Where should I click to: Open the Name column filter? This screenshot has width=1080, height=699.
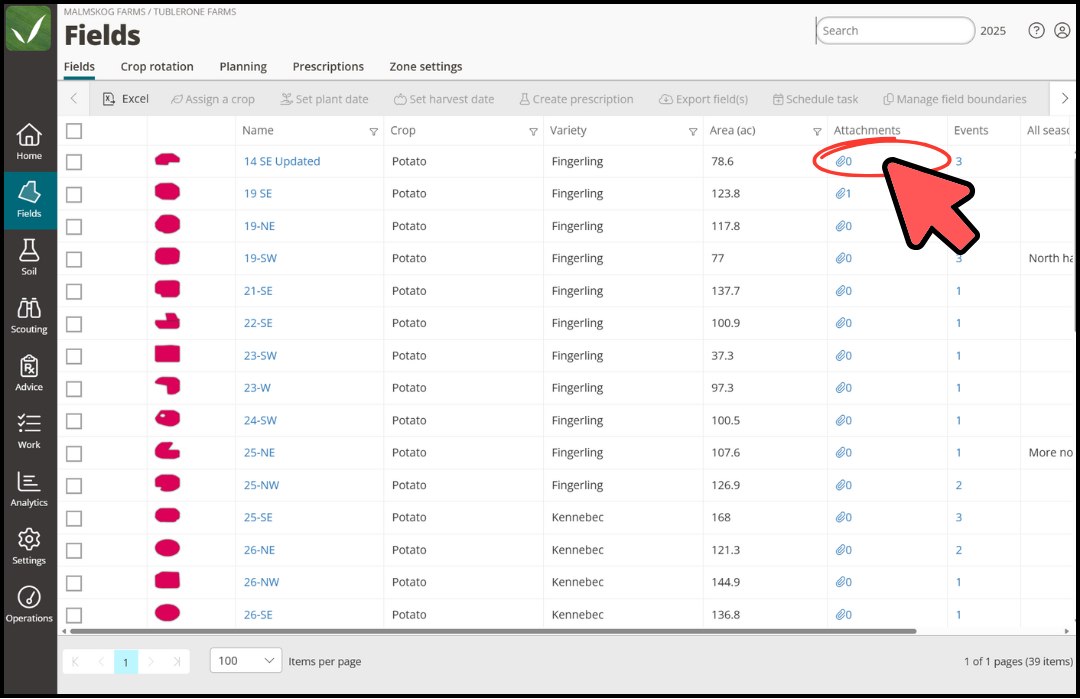[373, 132]
